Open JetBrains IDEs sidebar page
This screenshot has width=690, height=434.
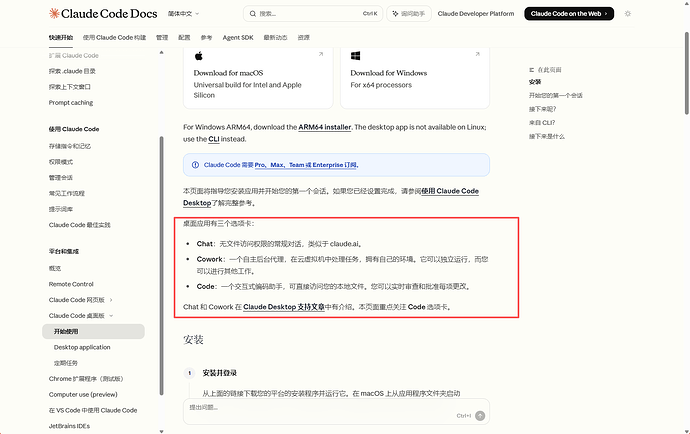(x=69, y=426)
